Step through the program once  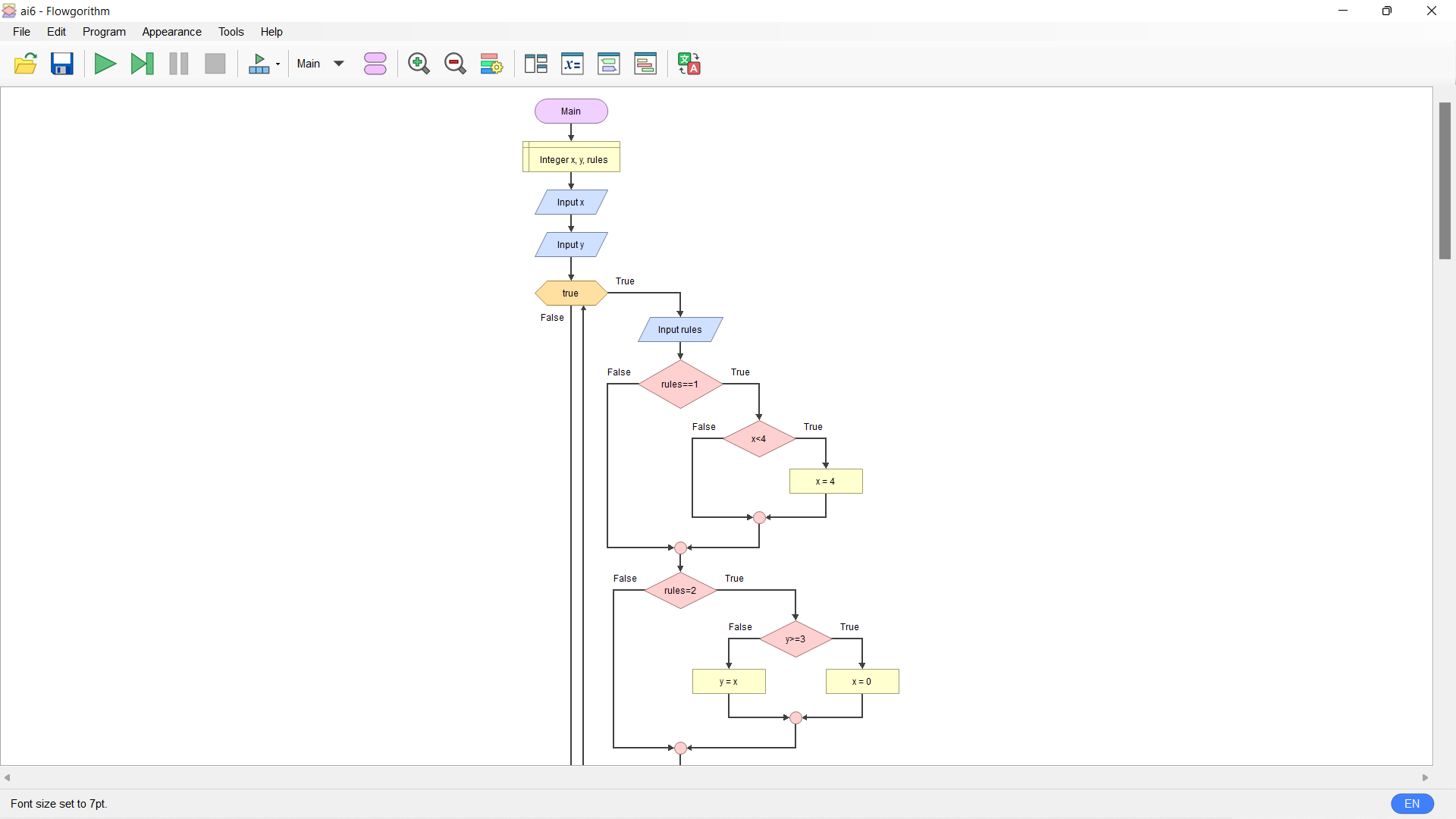point(142,64)
